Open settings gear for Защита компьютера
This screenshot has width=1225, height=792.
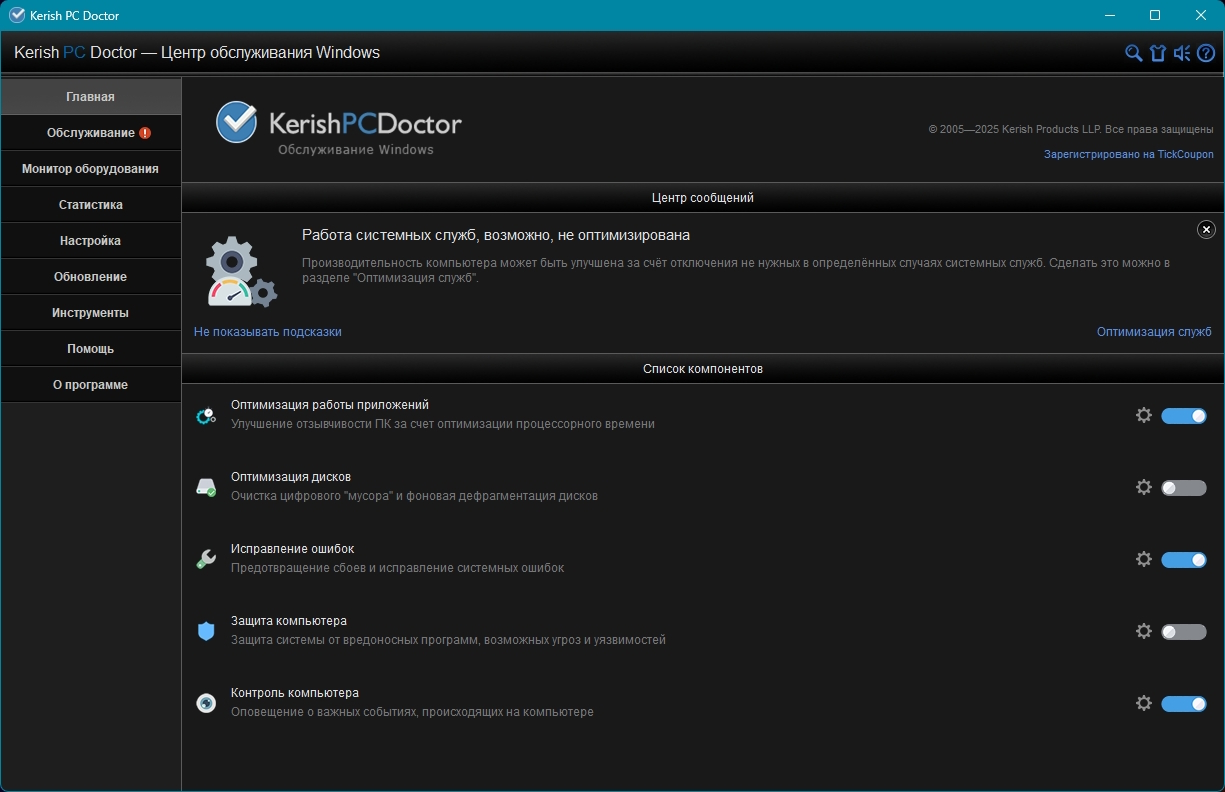coord(1144,631)
